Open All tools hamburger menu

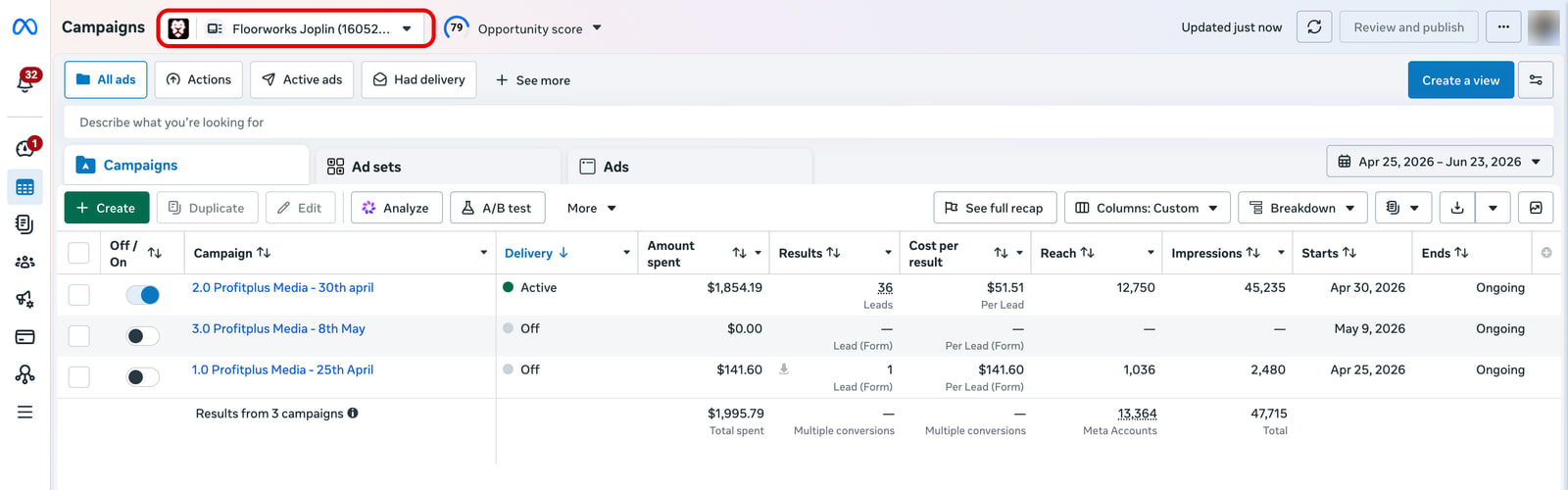click(x=25, y=412)
